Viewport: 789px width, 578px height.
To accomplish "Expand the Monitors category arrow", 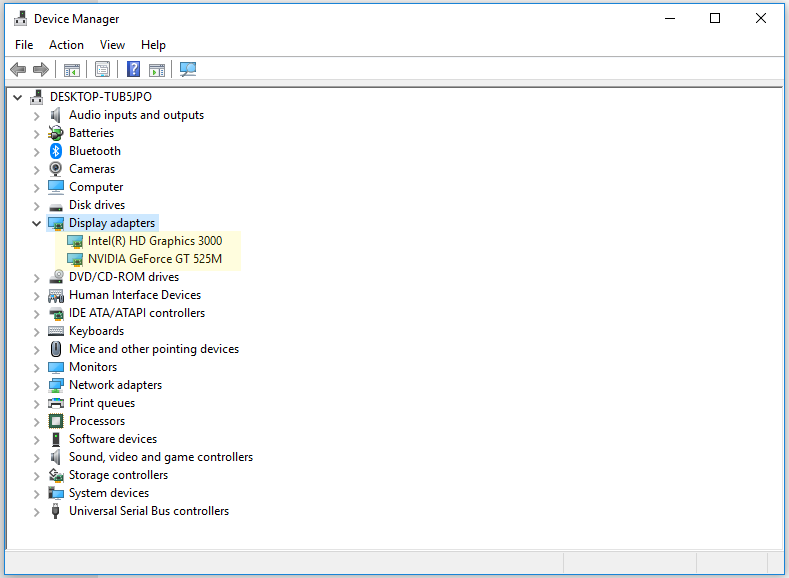I will pyautogui.click(x=36, y=368).
